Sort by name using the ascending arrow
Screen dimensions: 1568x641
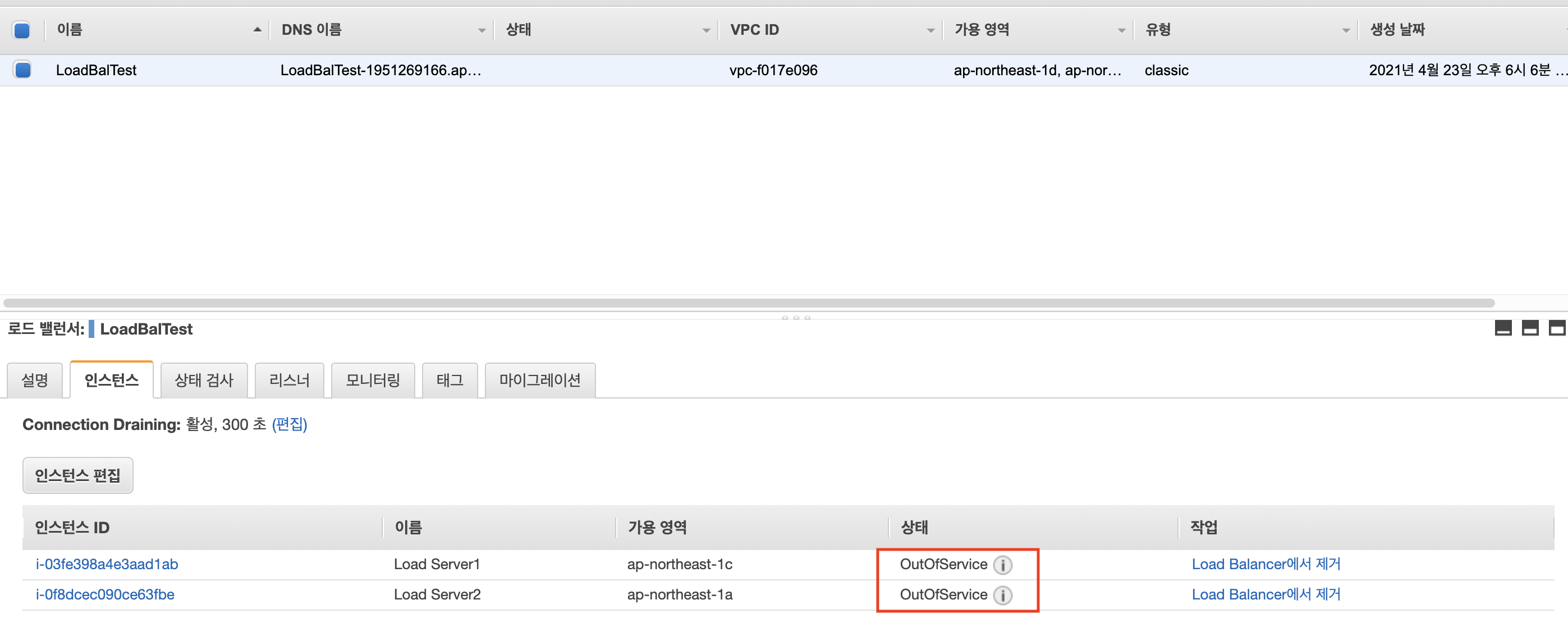pyautogui.click(x=257, y=29)
